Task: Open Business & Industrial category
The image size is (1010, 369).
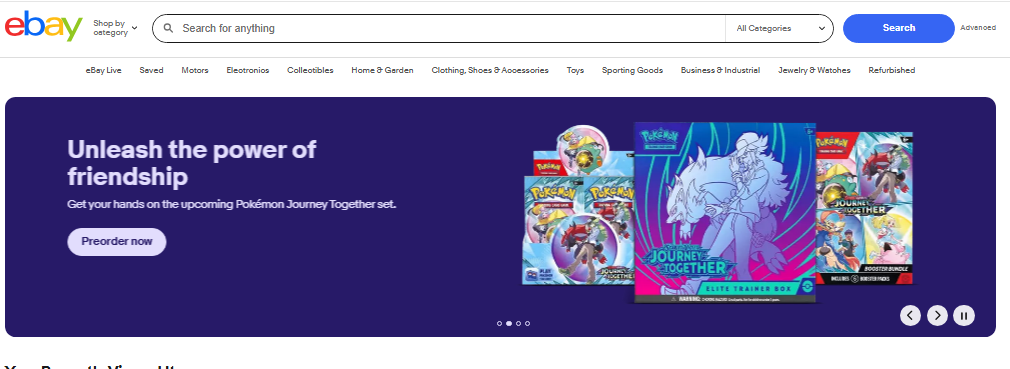Action: tap(720, 70)
